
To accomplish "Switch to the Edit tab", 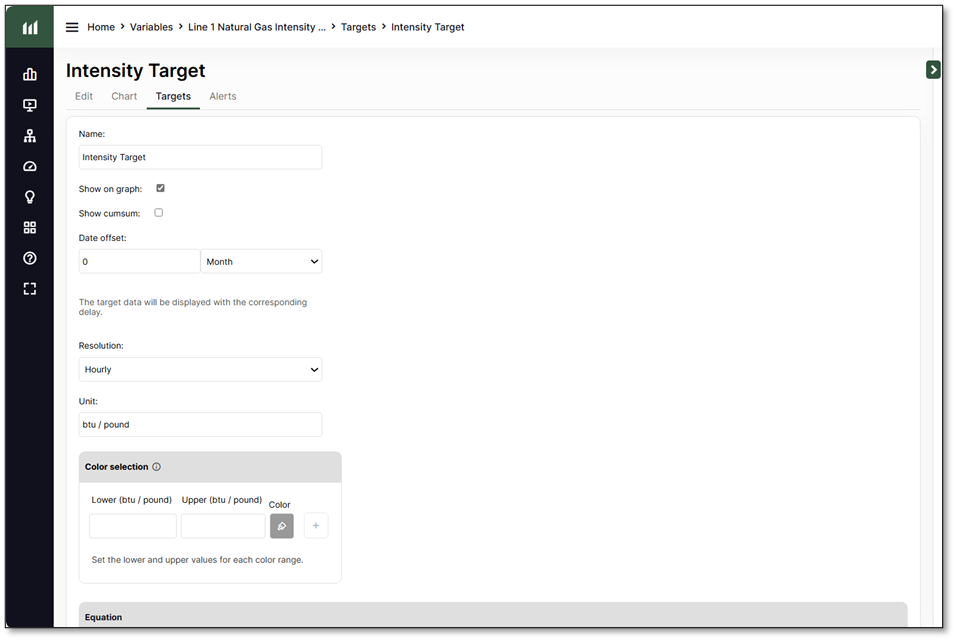I will point(84,96).
